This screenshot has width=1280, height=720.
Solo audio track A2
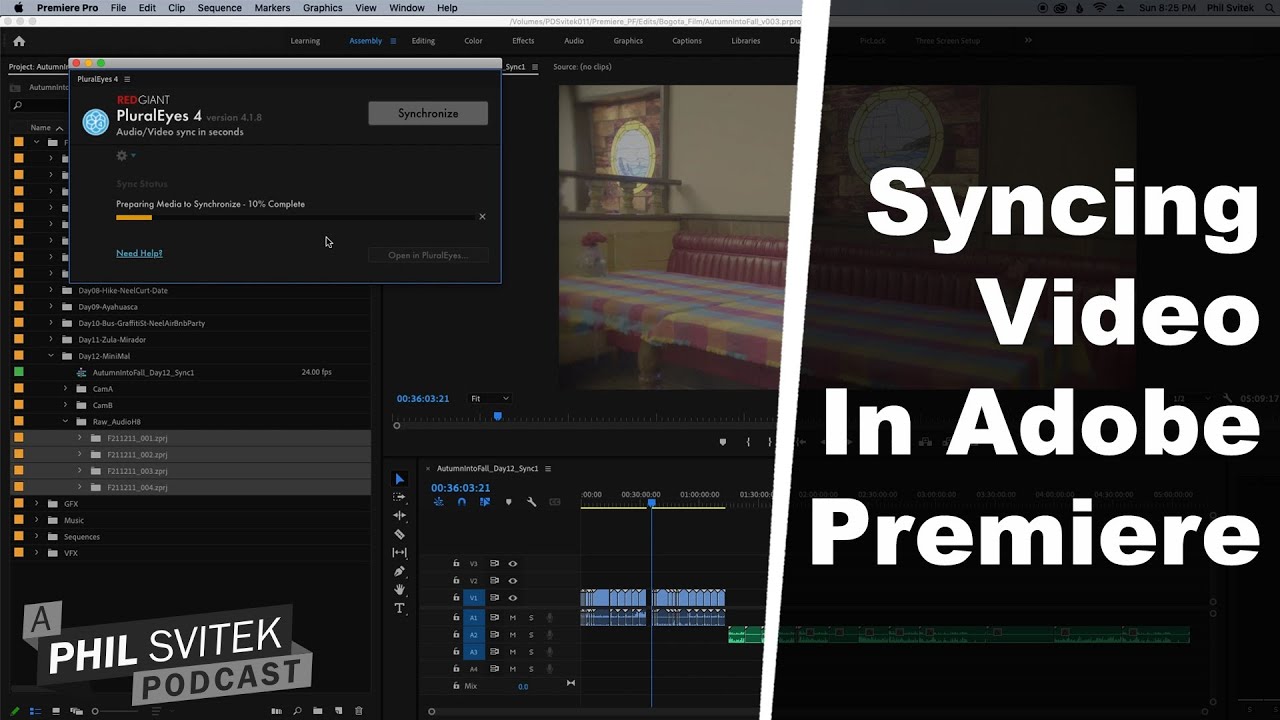click(x=531, y=635)
